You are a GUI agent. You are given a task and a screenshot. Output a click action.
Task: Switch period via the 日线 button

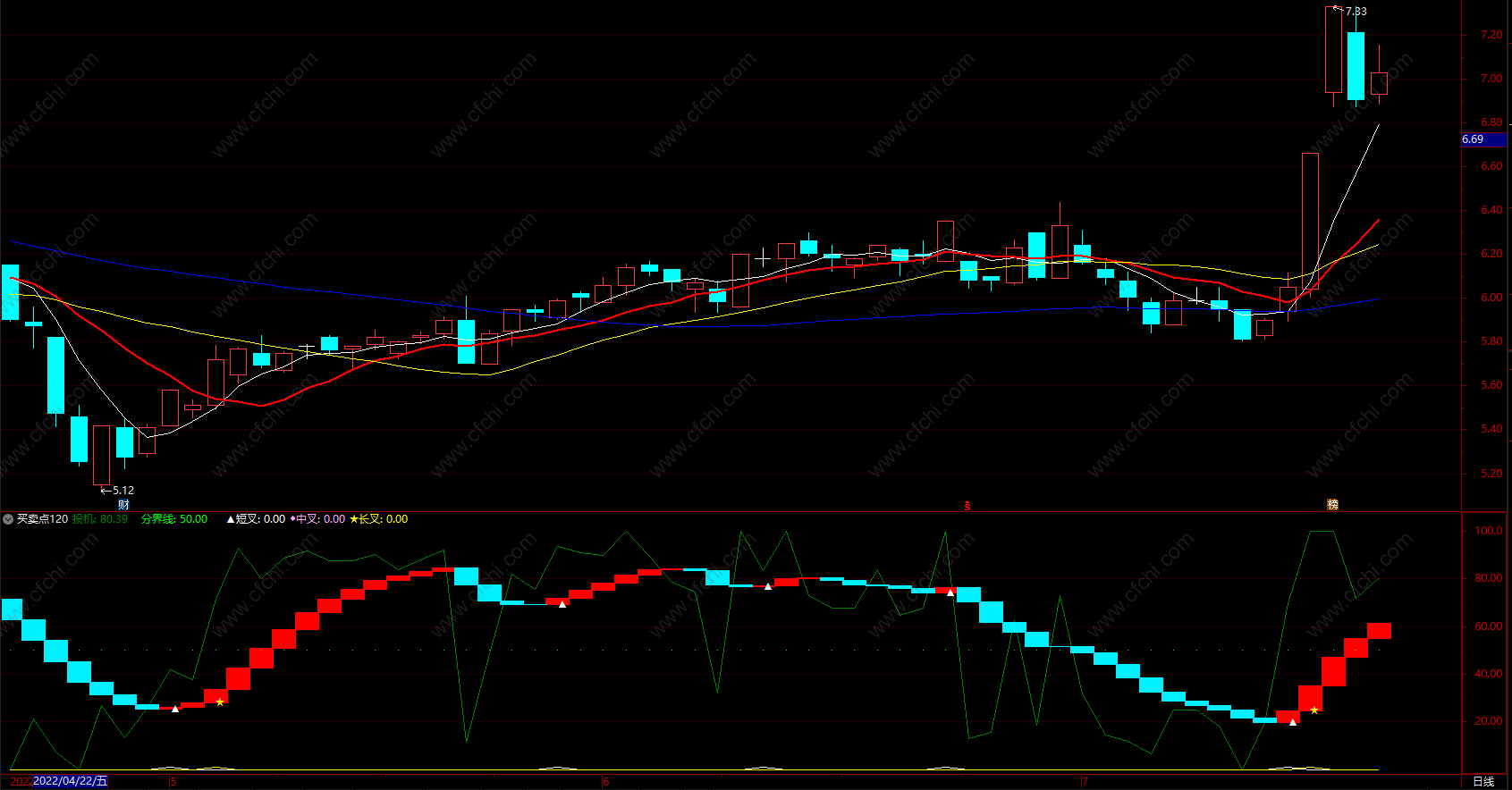[x=1483, y=781]
